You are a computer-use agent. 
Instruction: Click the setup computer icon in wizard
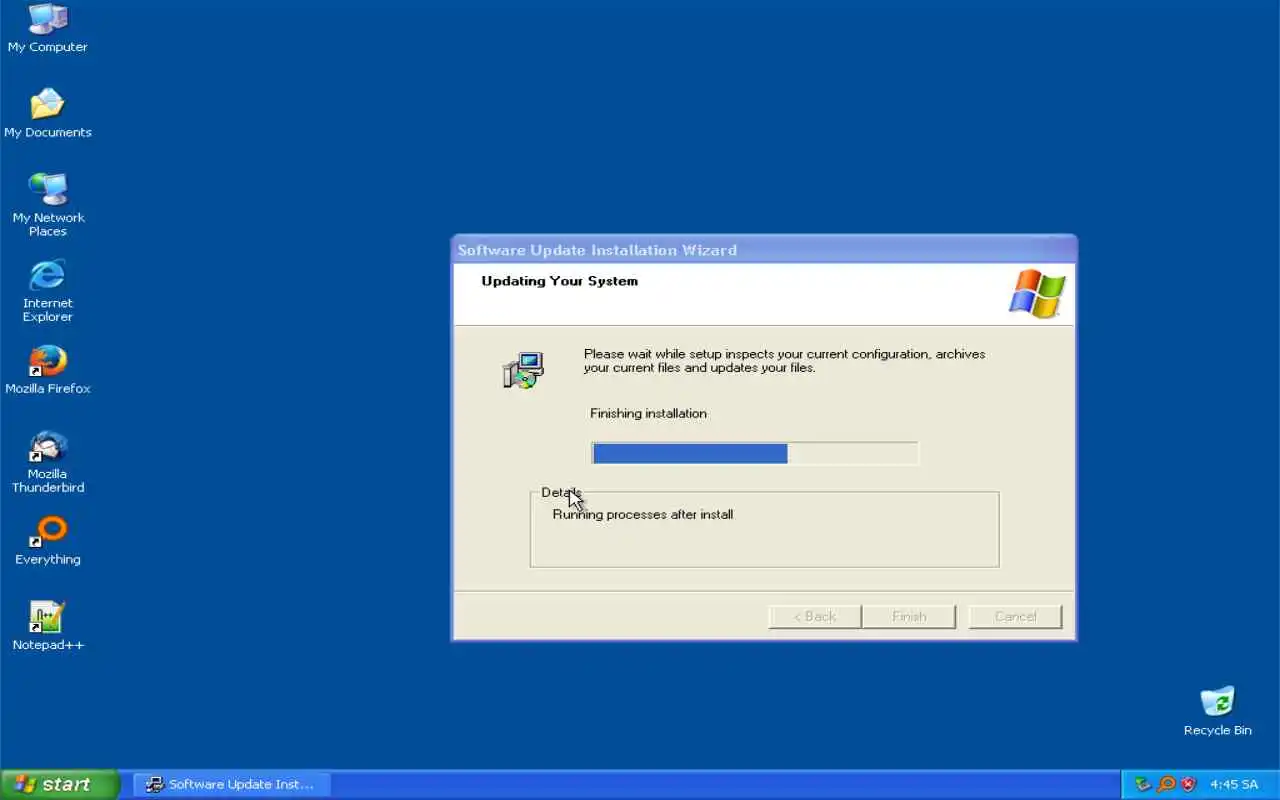(522, 370)
